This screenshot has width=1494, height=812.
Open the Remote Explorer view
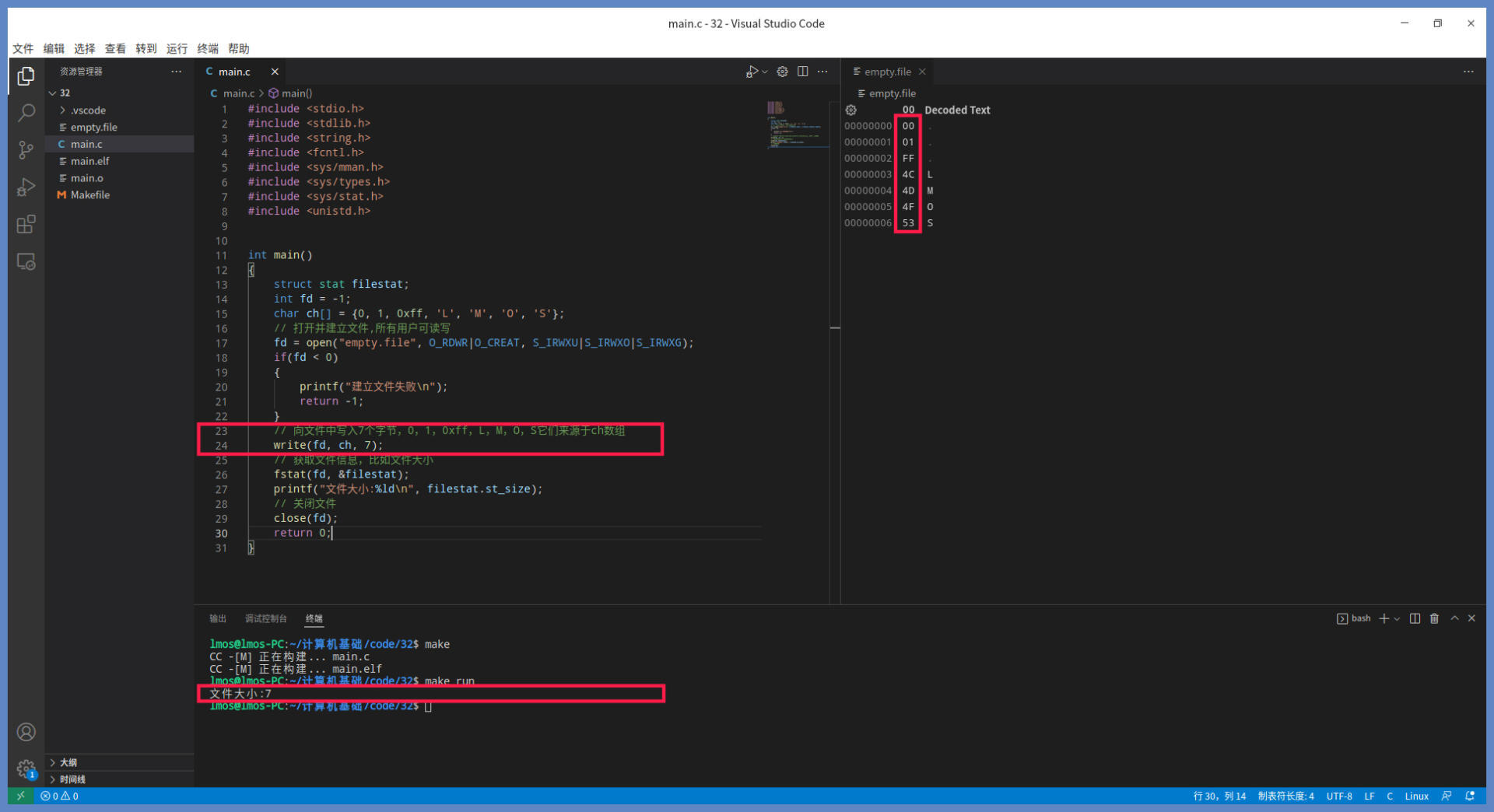pos(26,262)
